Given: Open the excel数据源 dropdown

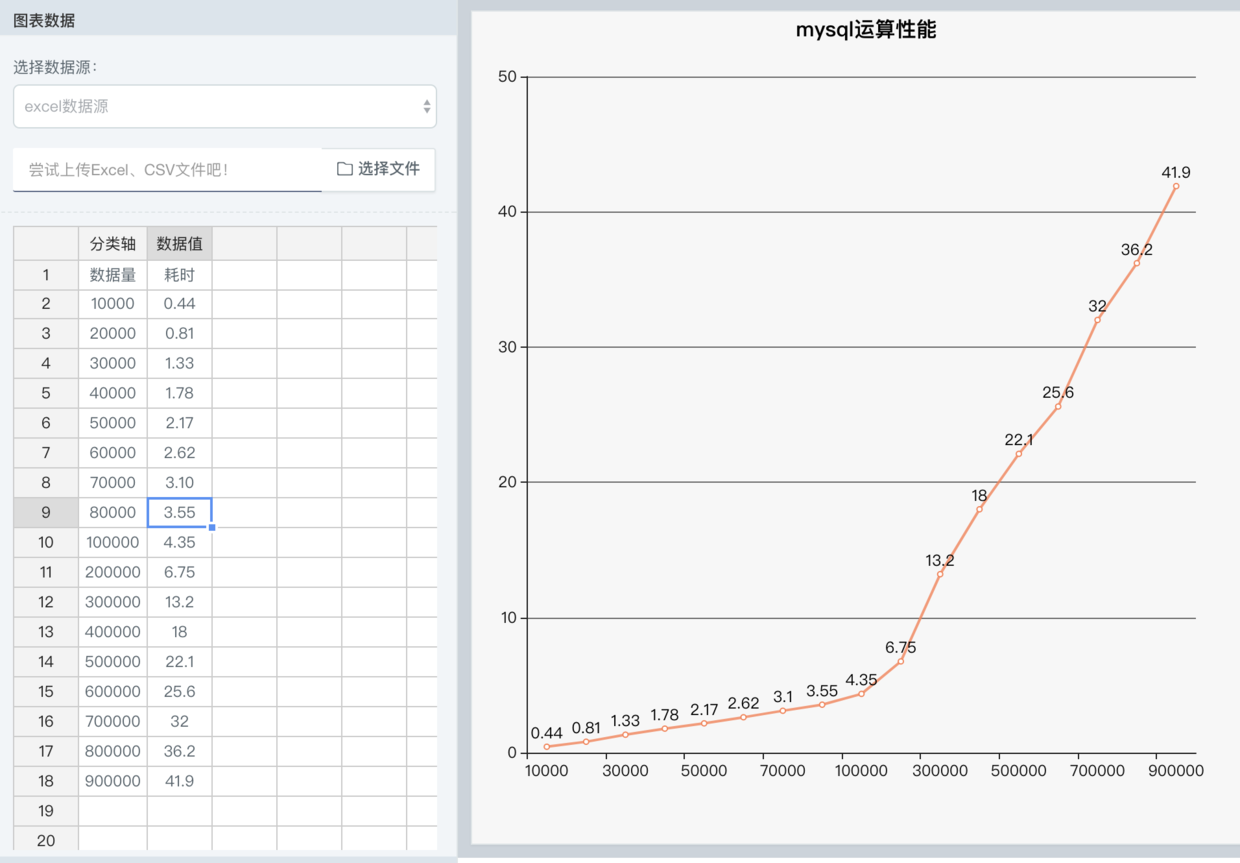Looking at the screenshot, I should point(225,106).
